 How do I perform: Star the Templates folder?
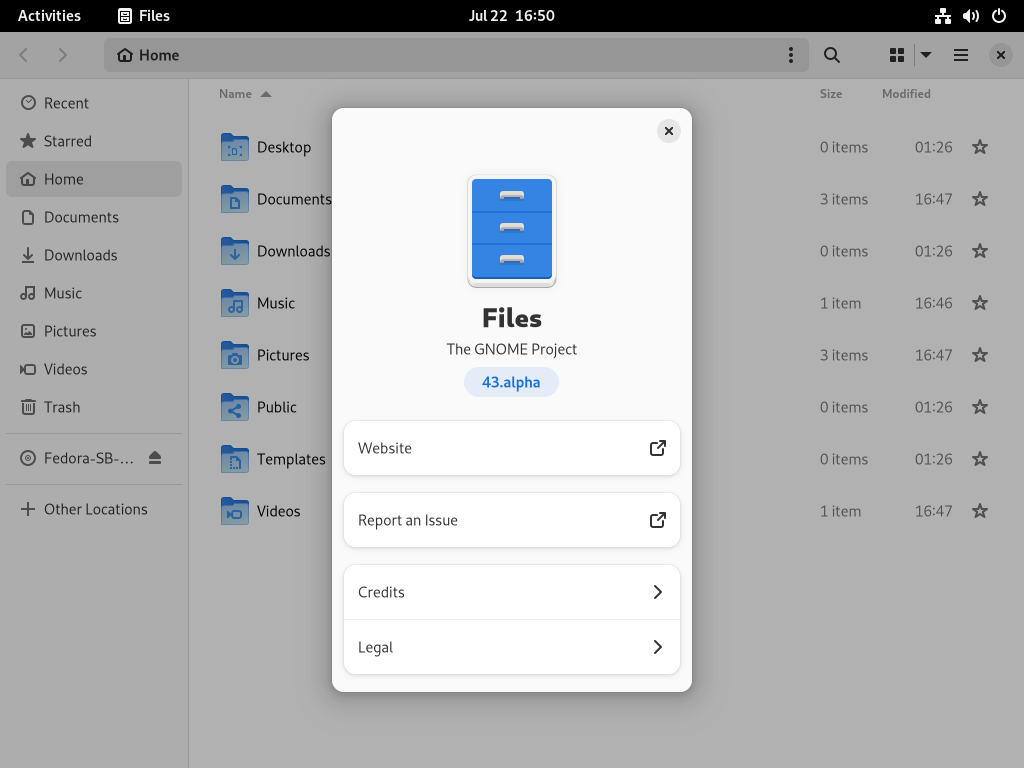point(980,459)
